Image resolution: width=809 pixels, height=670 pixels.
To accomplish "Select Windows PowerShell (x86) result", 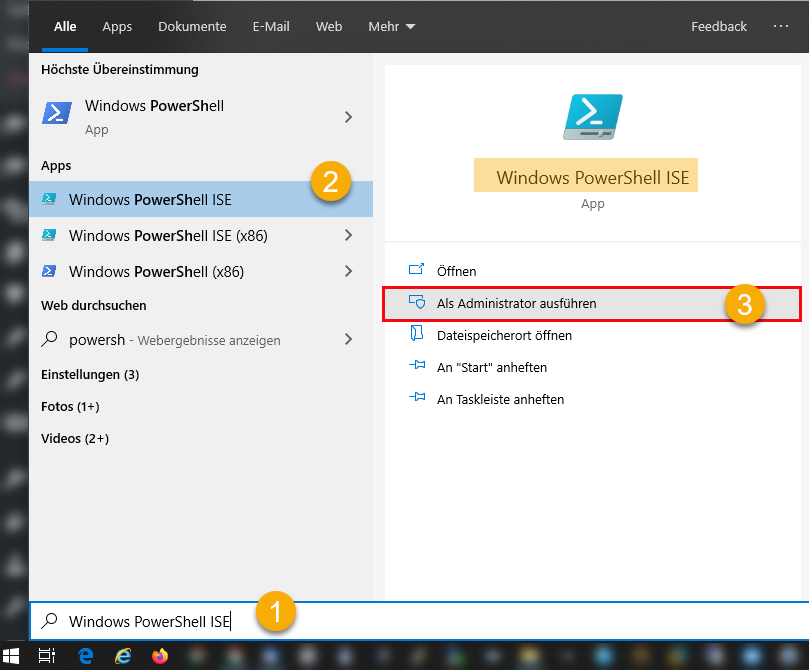I will pyautogui.click(x=201, y=271).
